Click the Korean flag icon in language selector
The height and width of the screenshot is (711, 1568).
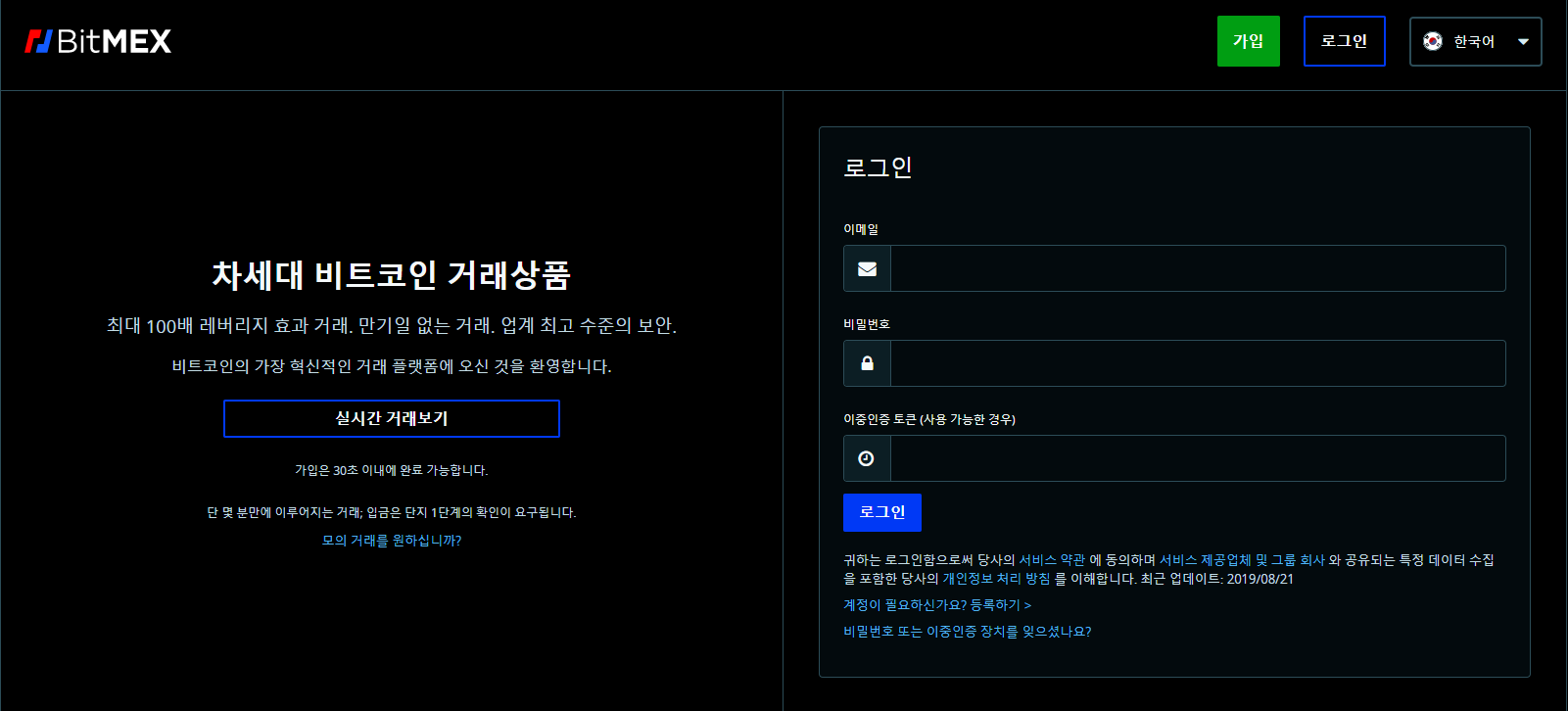pyautogui.click(x=1433, y=41)
